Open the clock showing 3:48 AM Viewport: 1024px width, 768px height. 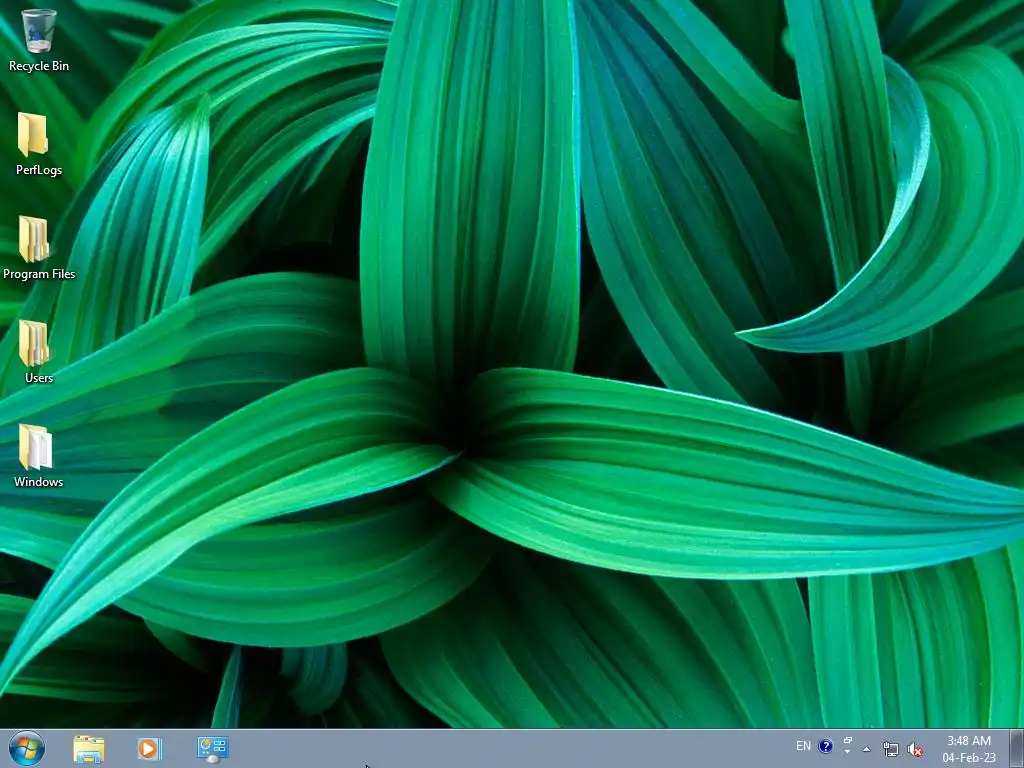click(969, 749)
